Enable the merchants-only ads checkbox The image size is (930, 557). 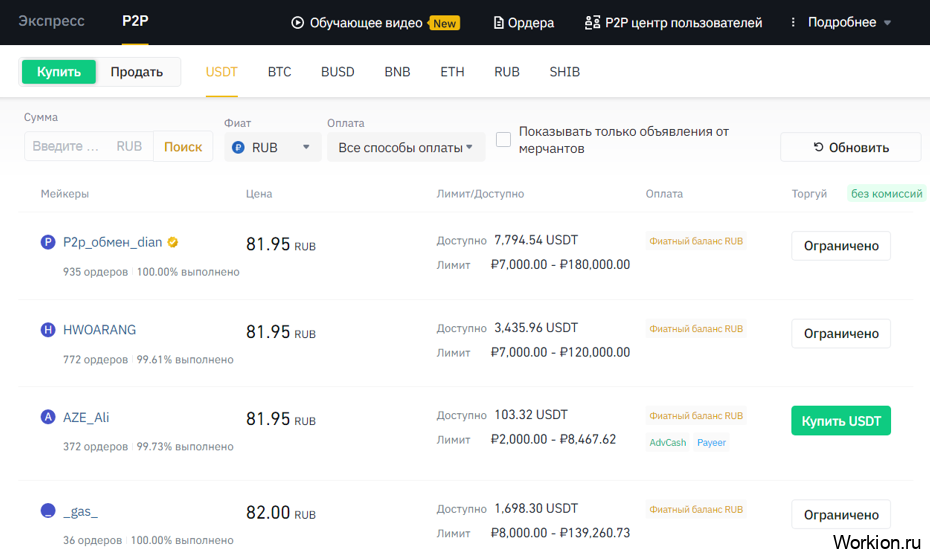coord(503,140)
